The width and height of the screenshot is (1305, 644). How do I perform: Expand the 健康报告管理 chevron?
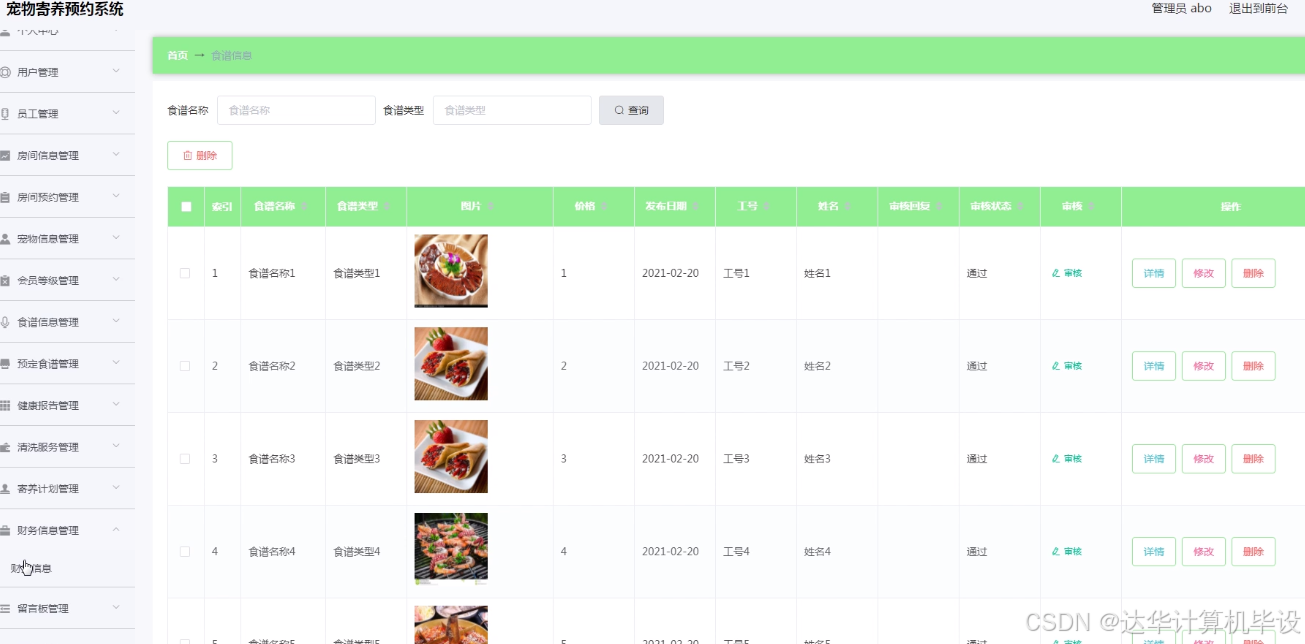click(x=116, y=405)
